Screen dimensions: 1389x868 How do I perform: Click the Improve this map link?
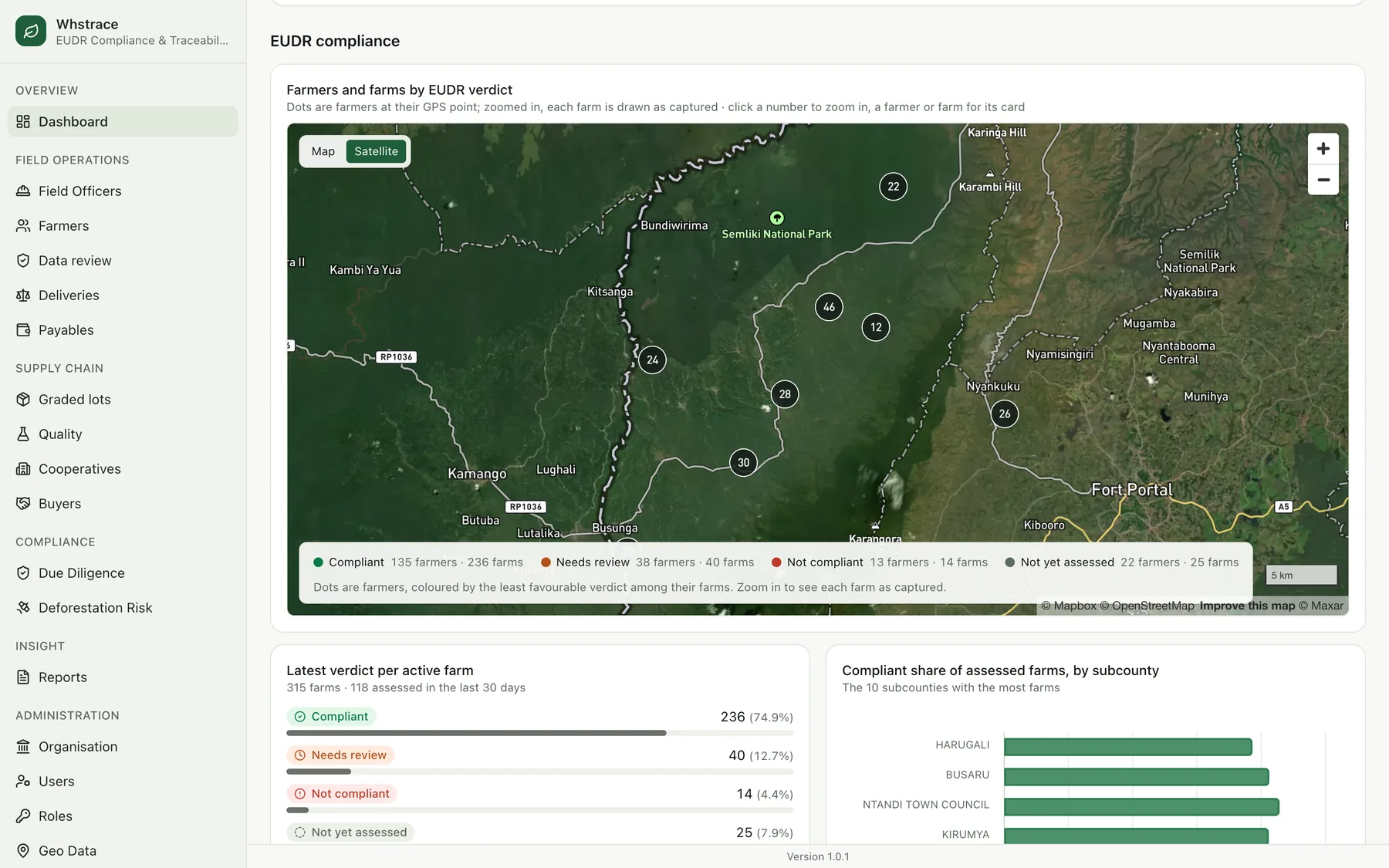coord(1247,606)
